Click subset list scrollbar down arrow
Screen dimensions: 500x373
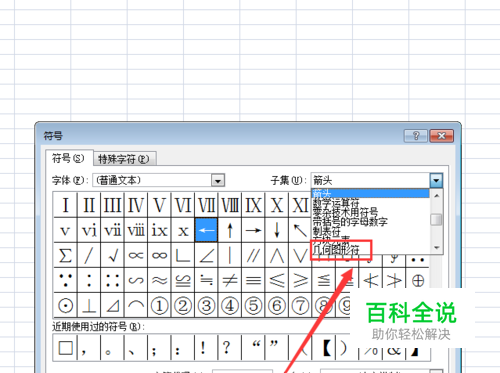(x=436, y=248)
